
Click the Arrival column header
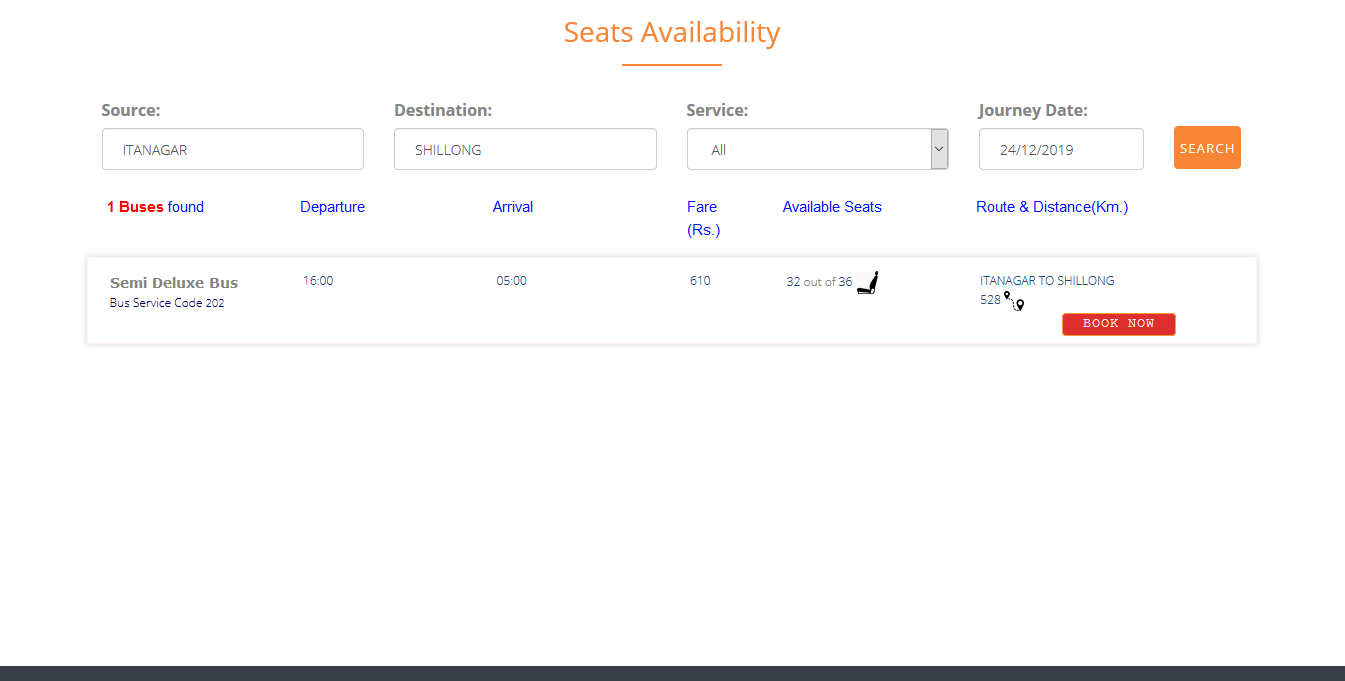(512, 207)
